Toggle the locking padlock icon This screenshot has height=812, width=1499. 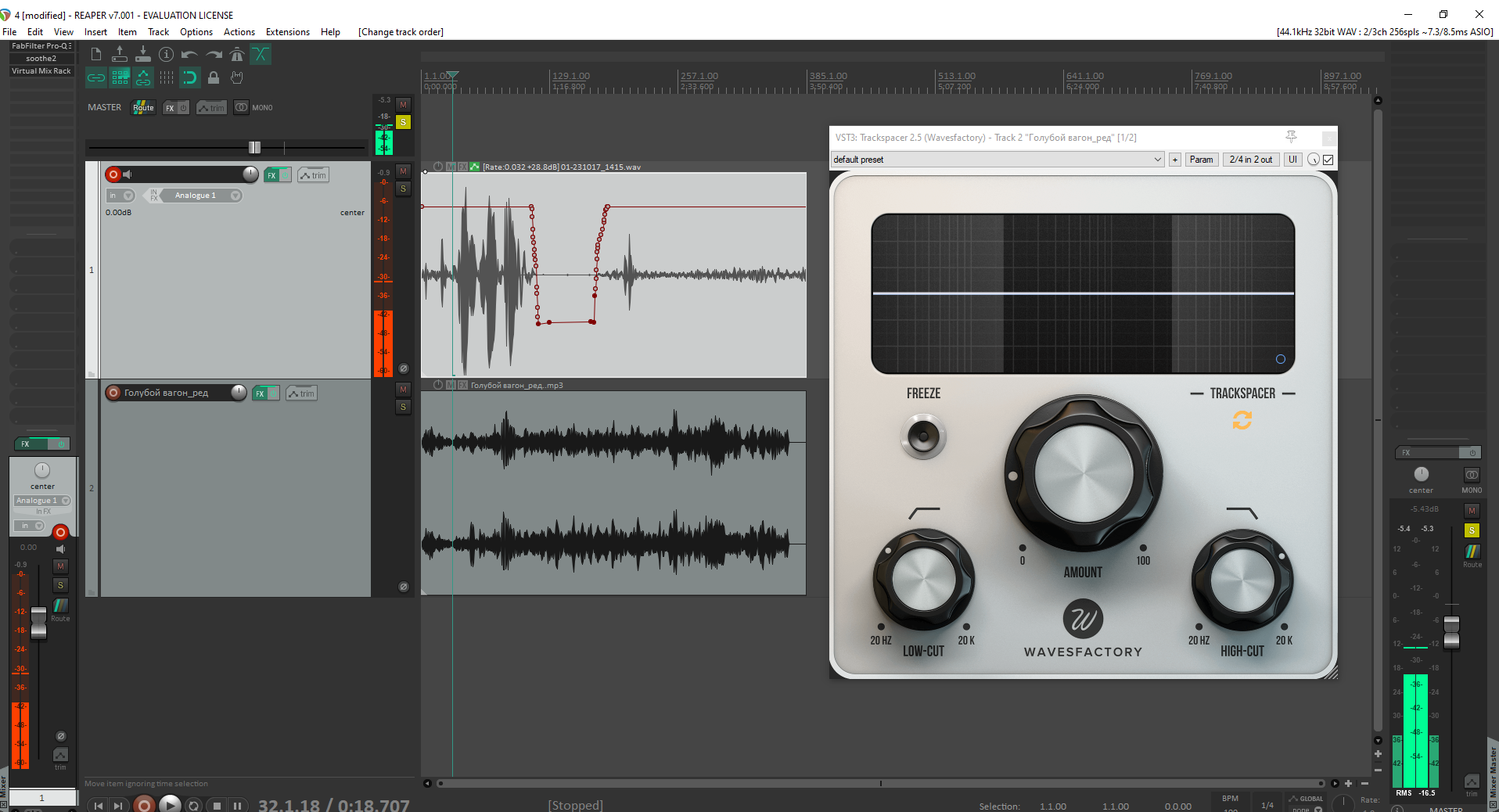click(x=214, y=77)
